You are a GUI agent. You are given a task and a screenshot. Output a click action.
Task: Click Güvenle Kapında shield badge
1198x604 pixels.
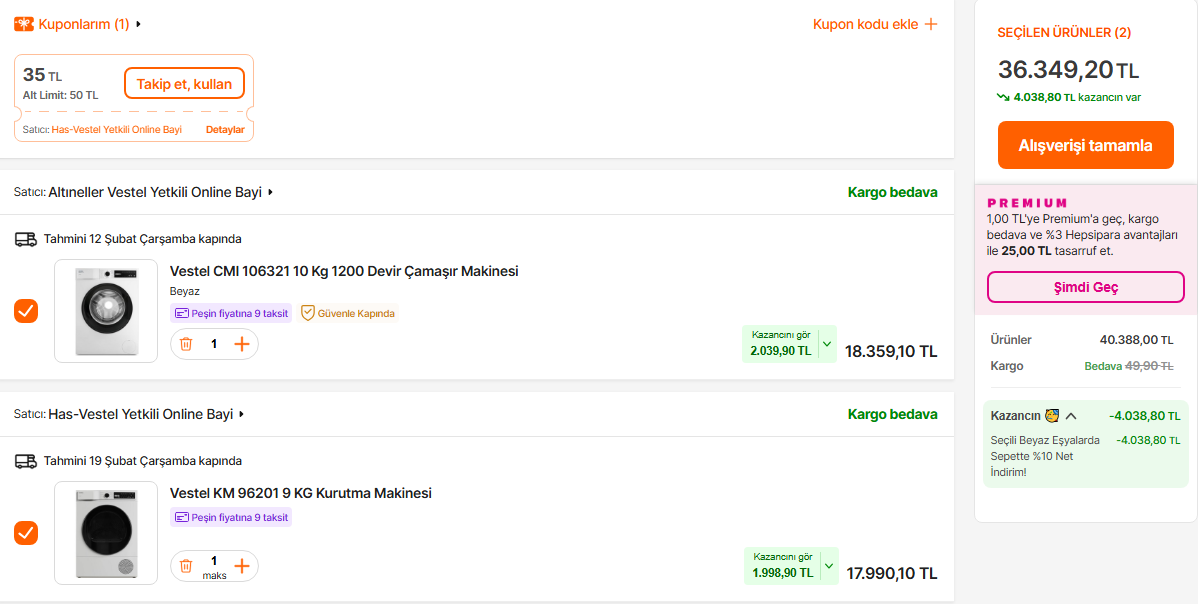tap(348, 313)
